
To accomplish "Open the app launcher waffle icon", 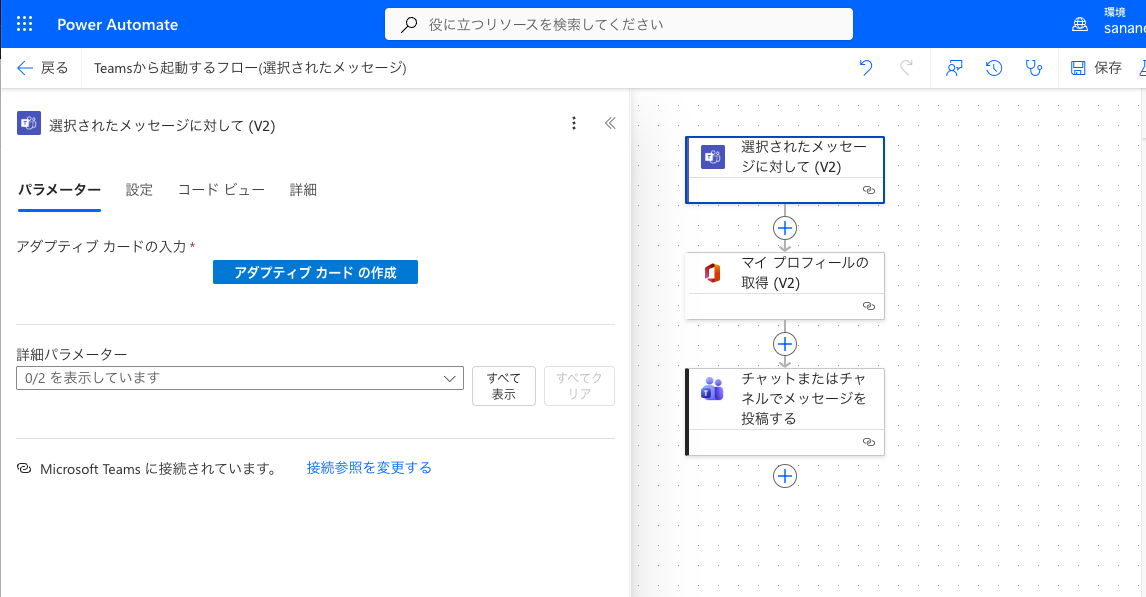I will [x=25, y=24].
